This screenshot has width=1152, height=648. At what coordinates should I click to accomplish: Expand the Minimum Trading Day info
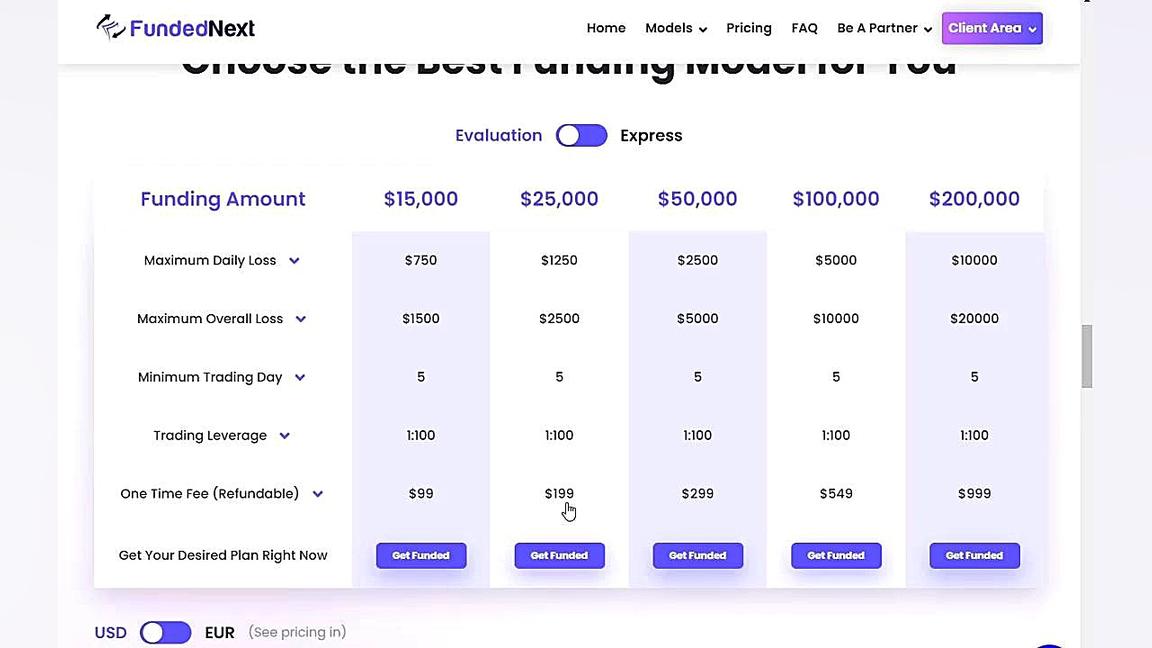(299, 377)
